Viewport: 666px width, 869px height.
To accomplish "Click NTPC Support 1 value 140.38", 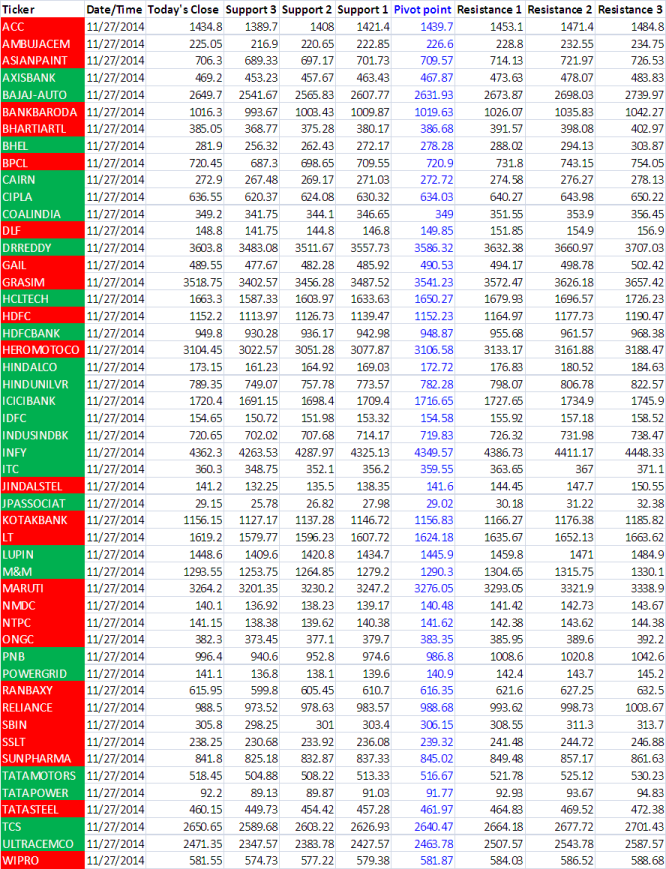I will [x=372, y=622].
